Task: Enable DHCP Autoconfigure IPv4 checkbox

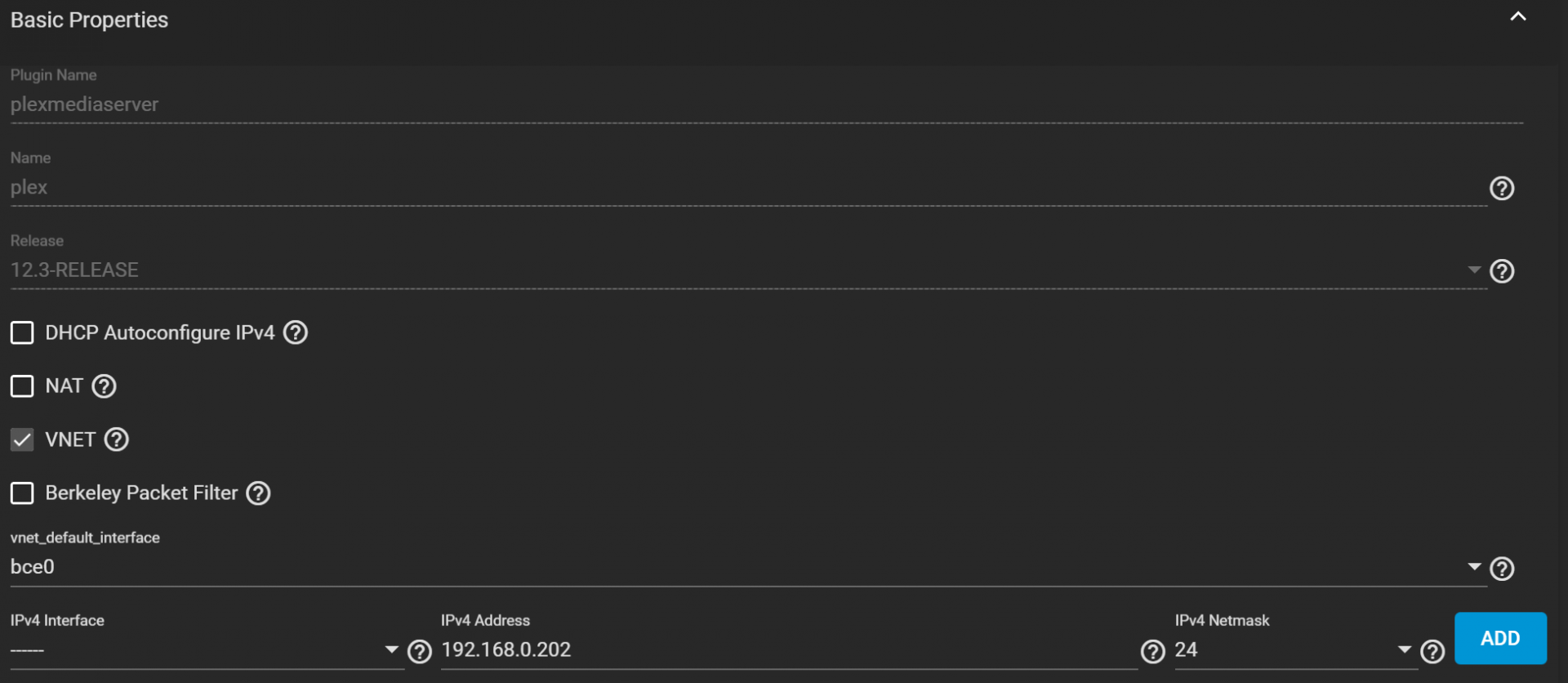Action: tap(22, 333)
